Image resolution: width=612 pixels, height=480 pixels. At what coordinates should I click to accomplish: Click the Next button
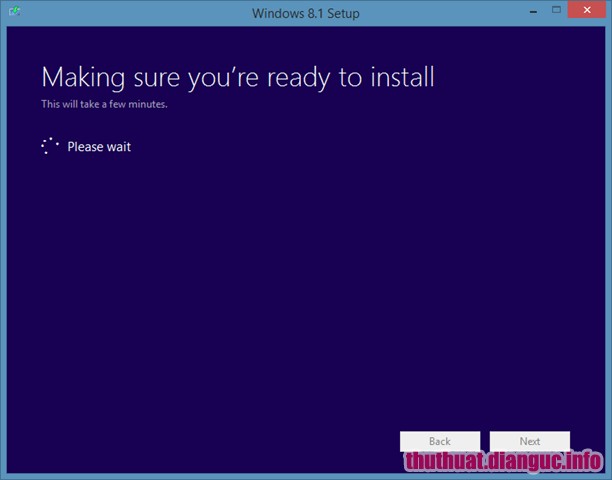pyautogui.click(x=530, y=441)
